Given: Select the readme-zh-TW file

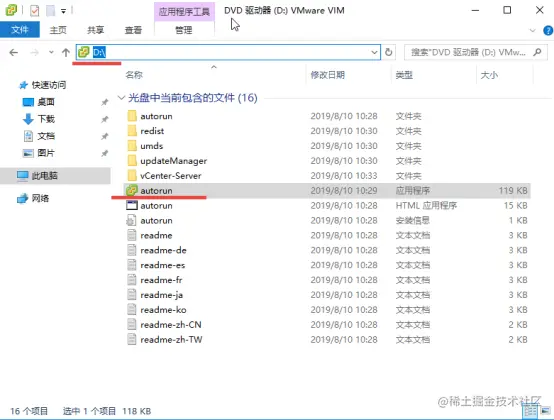Looking at the screenshot, I should [x=171, y=339].
